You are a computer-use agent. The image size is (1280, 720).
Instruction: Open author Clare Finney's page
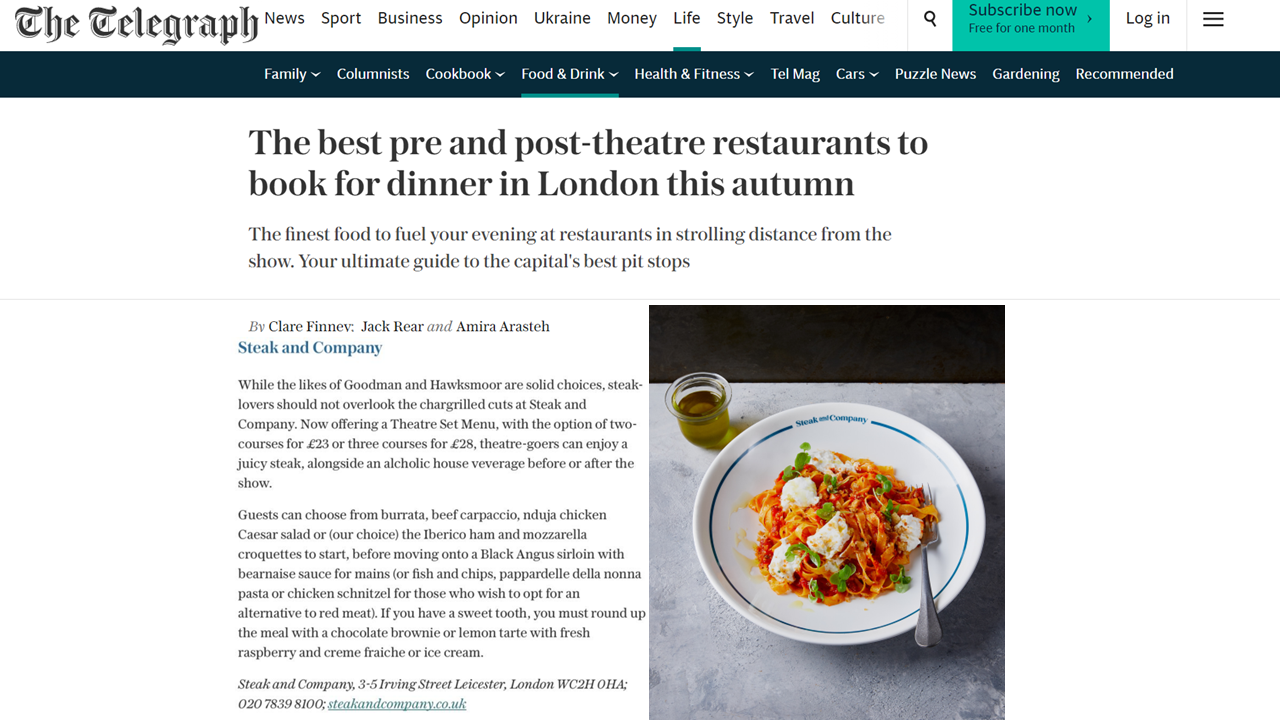pyautogui.click(x=310, y=326)
